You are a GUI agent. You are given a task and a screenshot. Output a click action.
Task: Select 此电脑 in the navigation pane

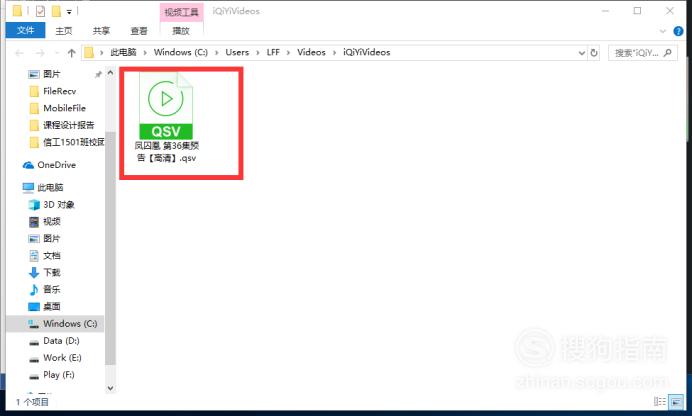pyautogui.click(x=50, y=187)
